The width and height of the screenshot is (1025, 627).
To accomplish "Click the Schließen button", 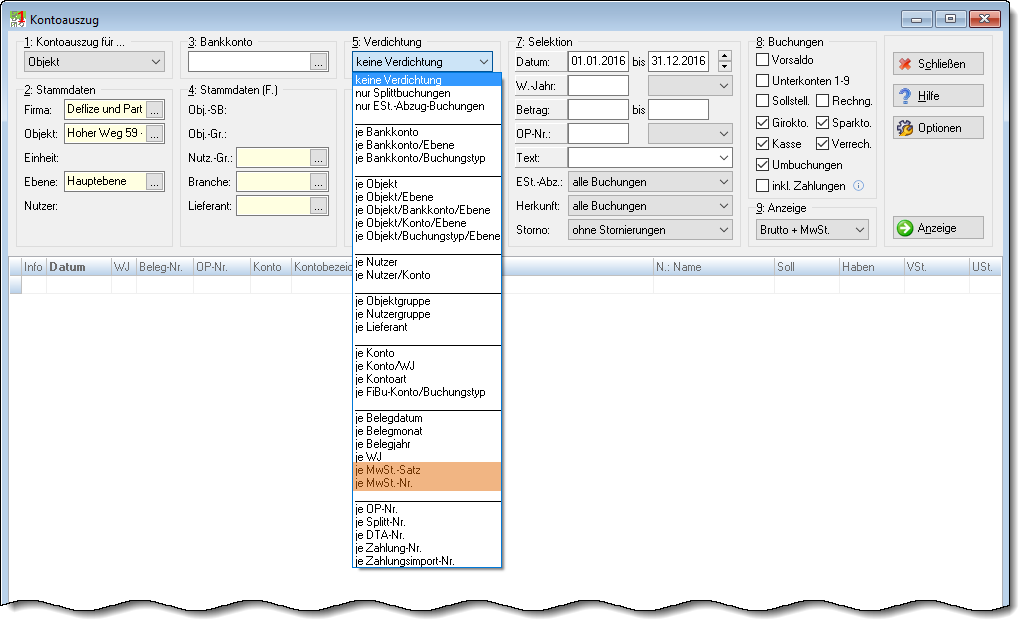I will click(x=938, y=64).
